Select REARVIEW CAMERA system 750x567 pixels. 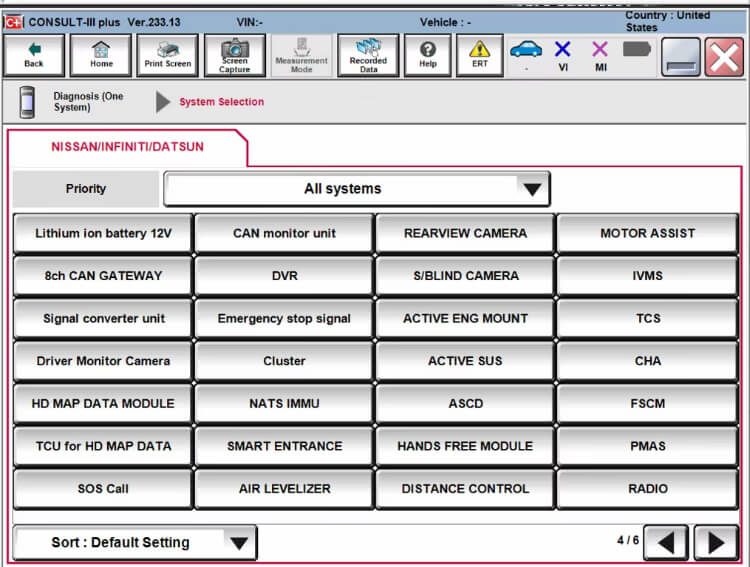point(465,233)
